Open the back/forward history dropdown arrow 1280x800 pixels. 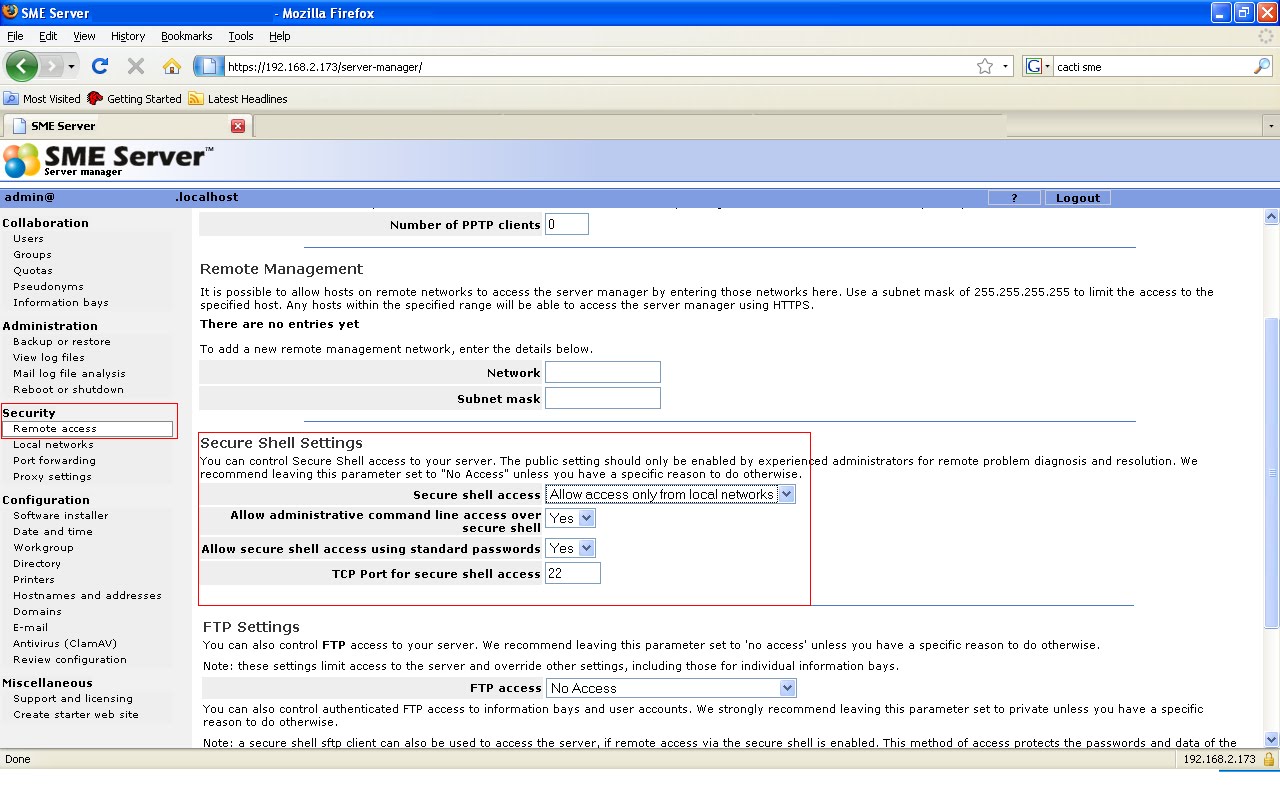point(71,67)
